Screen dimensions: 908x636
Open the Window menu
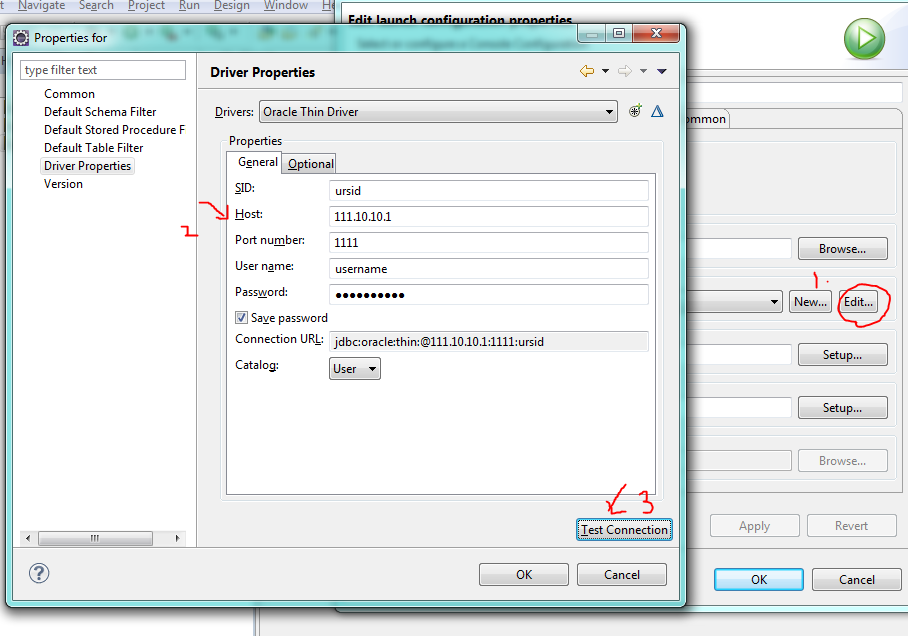285,5
